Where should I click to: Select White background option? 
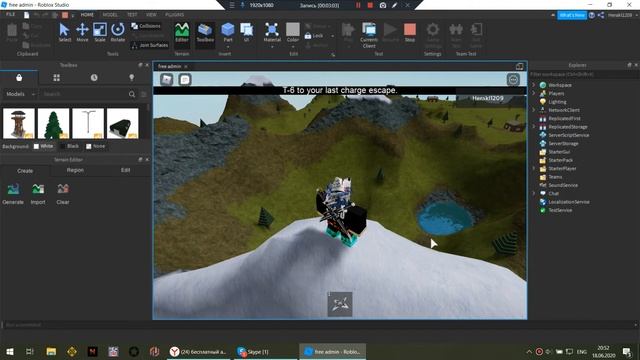(x=43, y=146)
